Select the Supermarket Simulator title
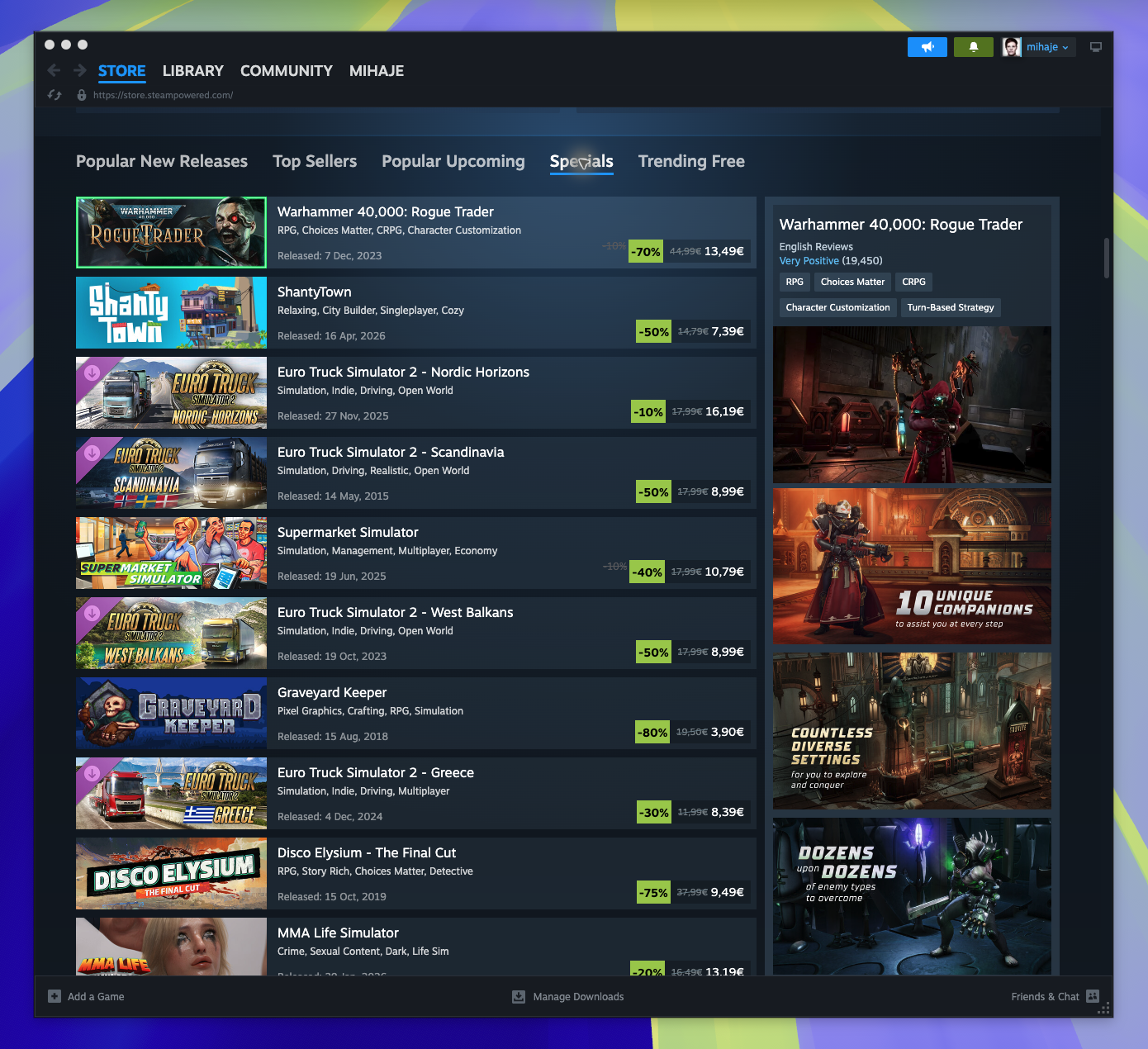The image size is (1148, 1049). tap(348, 533)
